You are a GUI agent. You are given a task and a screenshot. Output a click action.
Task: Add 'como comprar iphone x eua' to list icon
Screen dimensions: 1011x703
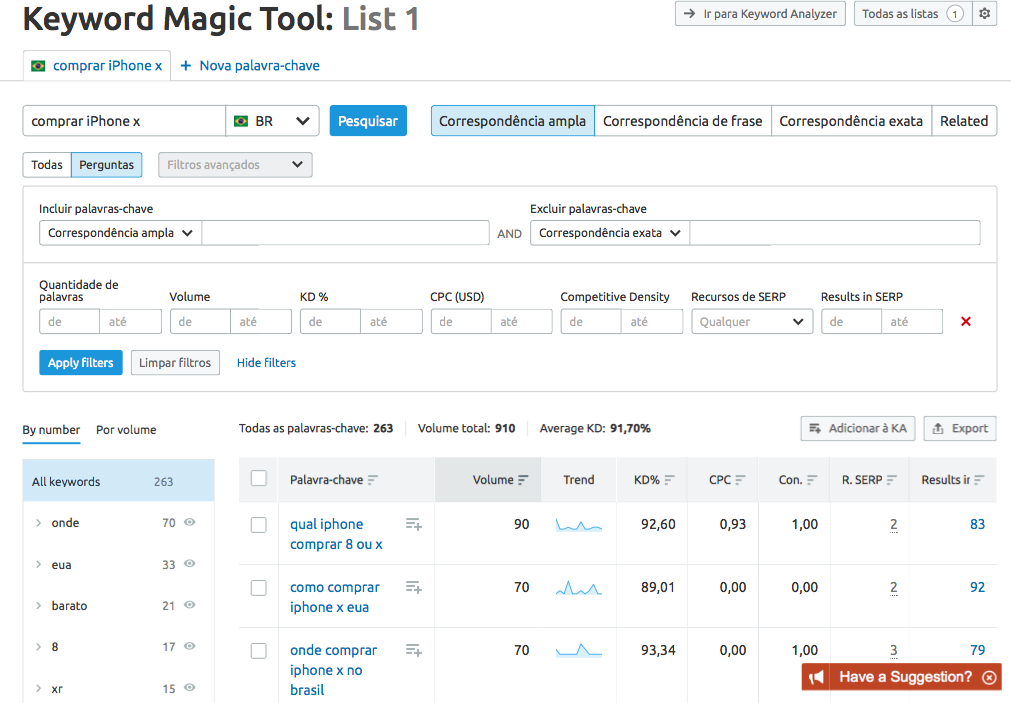click(413, 587)
